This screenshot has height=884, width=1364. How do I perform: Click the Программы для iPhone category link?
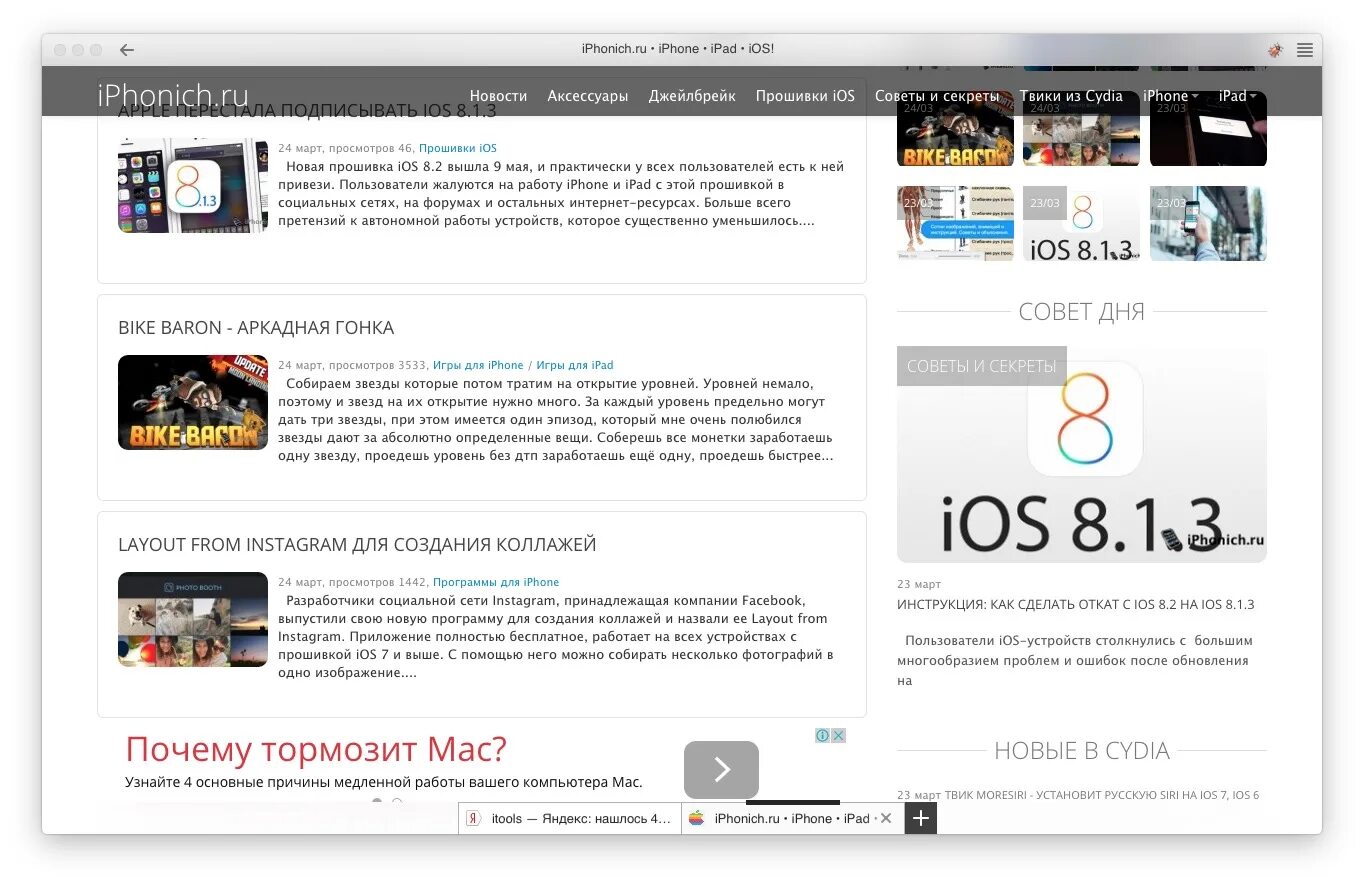coord(496,582)
